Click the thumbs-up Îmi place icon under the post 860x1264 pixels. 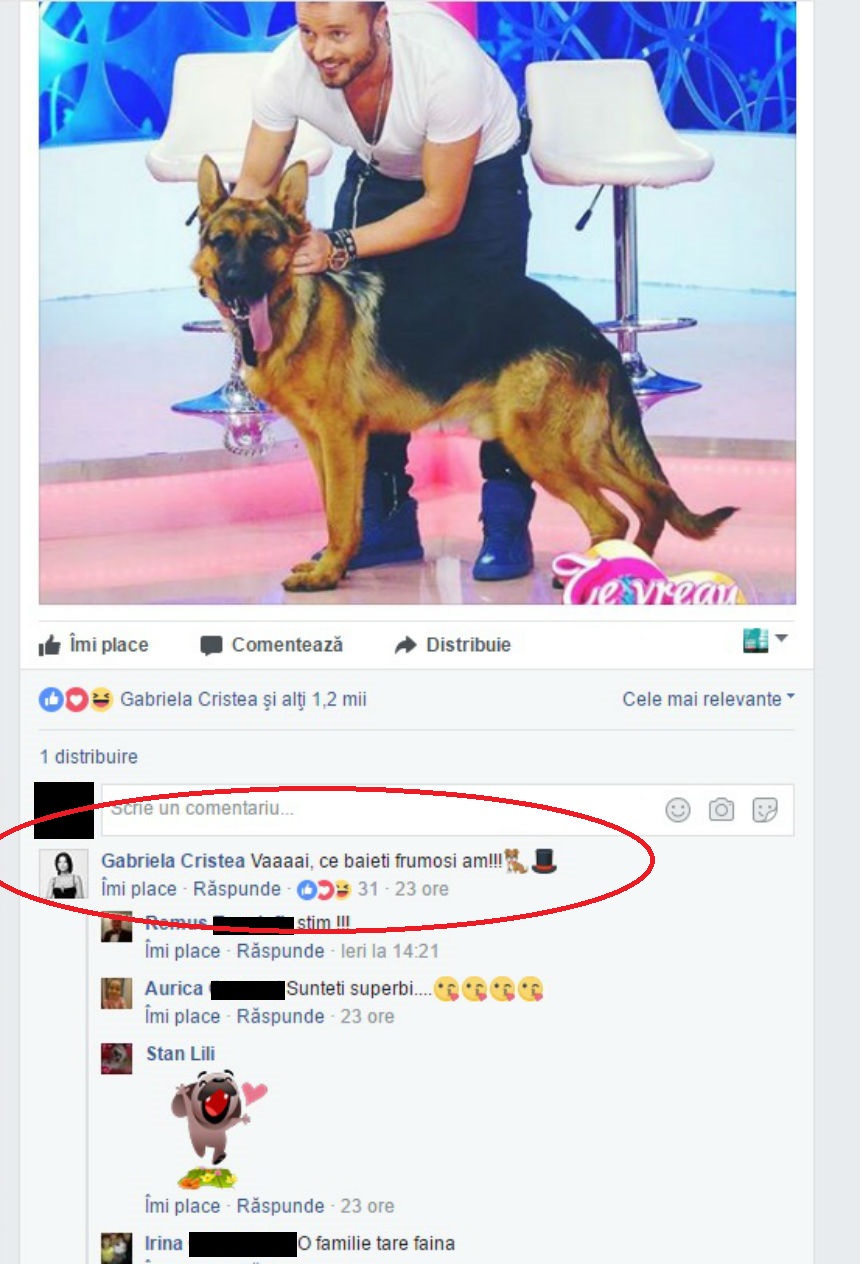49,645
